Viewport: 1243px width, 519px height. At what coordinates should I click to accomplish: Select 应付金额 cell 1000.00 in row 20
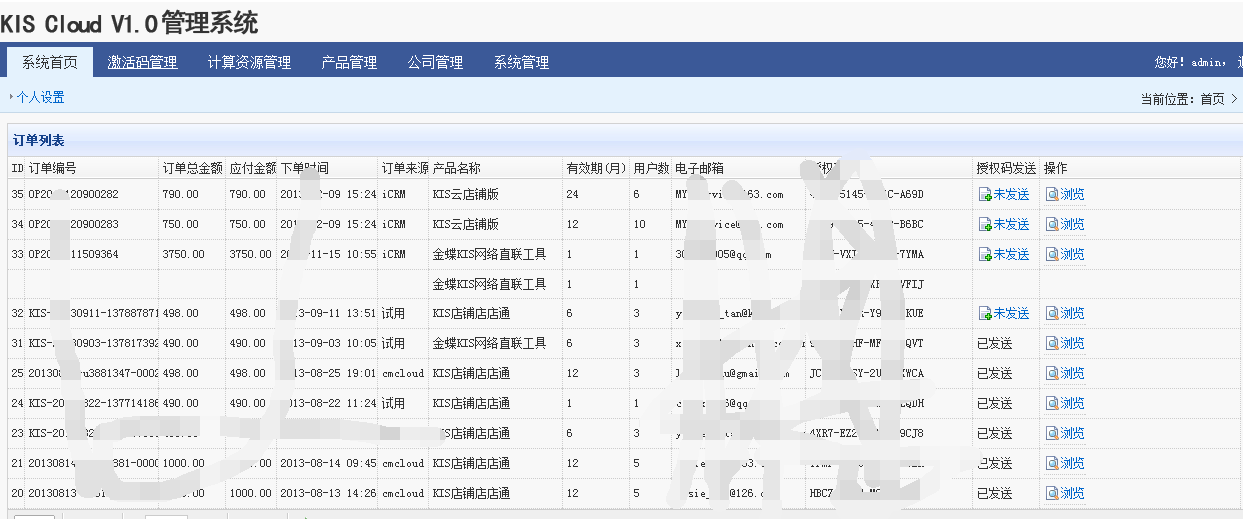tap(250, 494)
